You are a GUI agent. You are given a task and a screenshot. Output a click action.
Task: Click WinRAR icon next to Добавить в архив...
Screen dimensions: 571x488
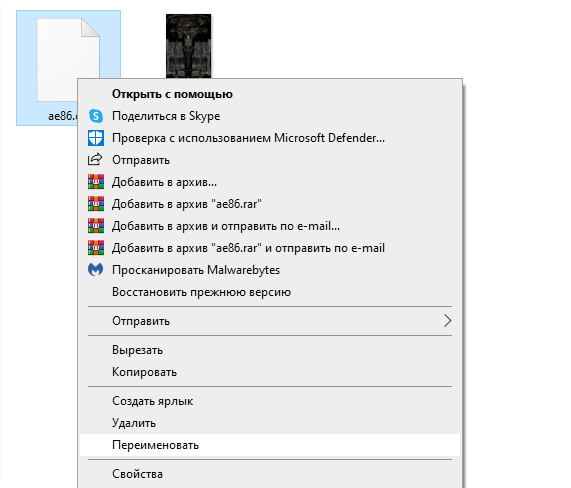click(x=96, y=182)
